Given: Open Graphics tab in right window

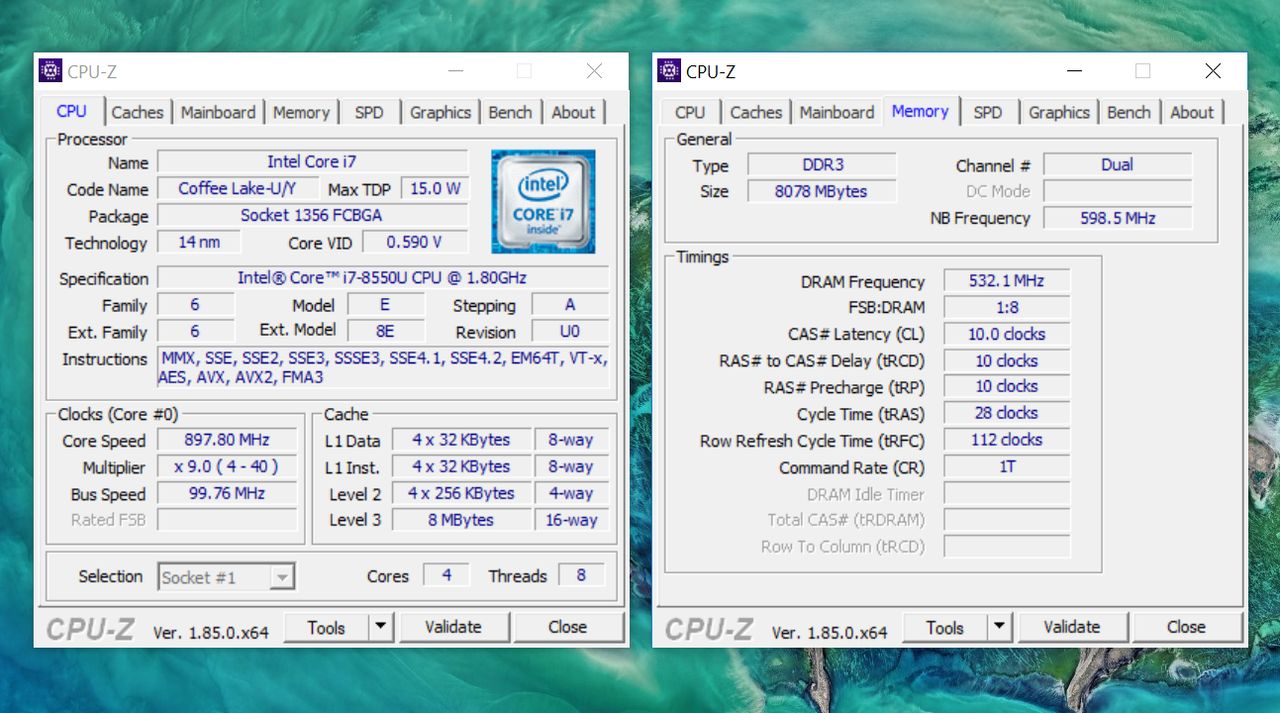Looking at the screenshot, I should point(1059,112).
